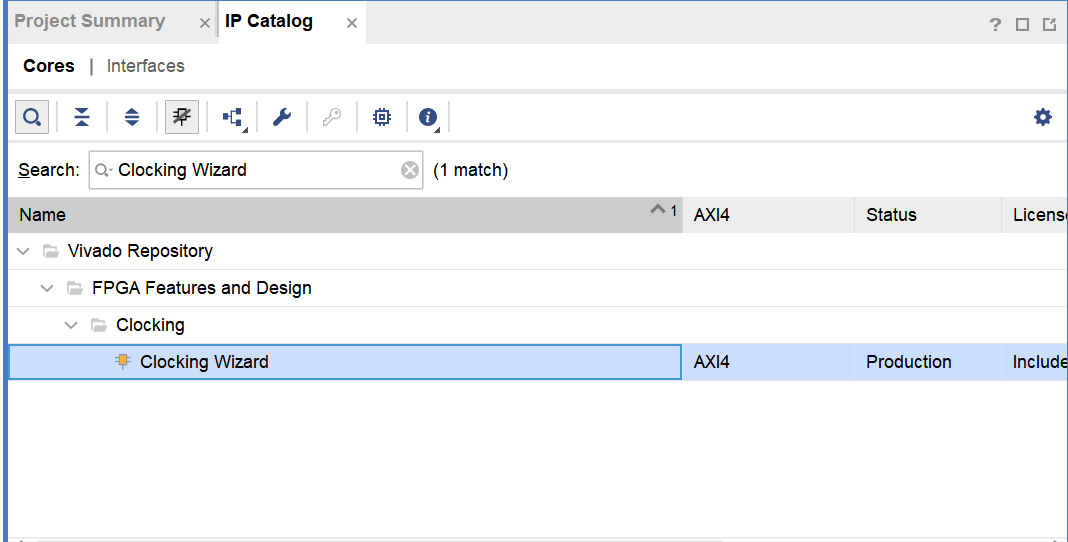
Task: Open the info icon dropdown
Action: click(x=429, y=118)
